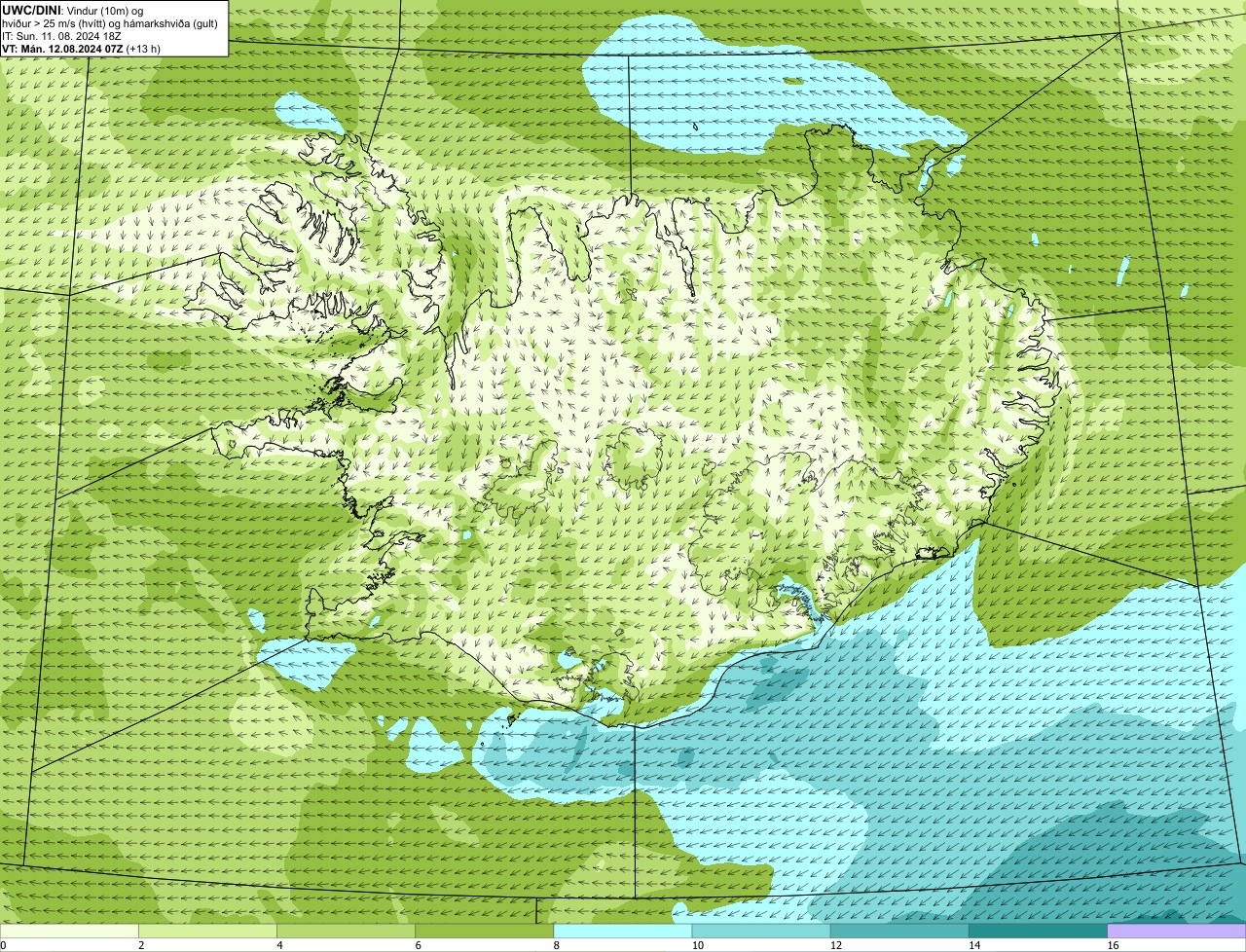The width and height of the screenshot is (1246, 952).
Task: Click the legend scale label '4'
Action: point(279,945)
